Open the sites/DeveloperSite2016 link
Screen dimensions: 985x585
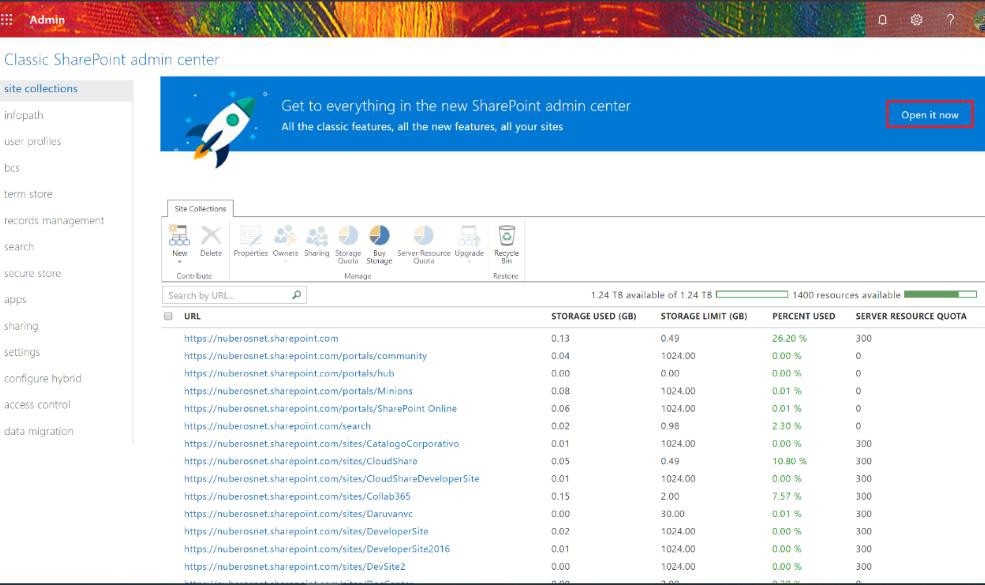click(x=317, y=549)
